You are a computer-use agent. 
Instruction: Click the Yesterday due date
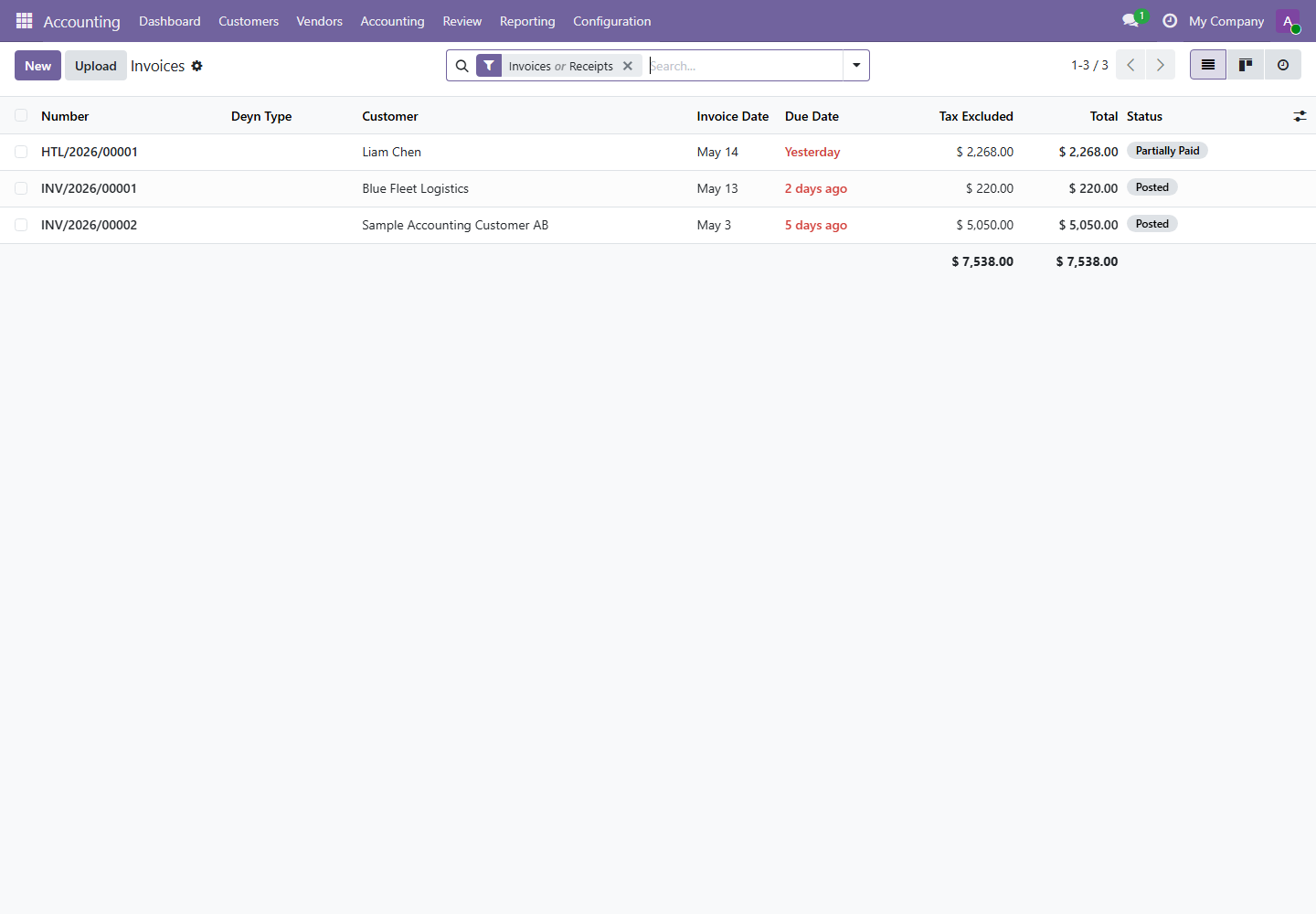(x=812, y=152)
